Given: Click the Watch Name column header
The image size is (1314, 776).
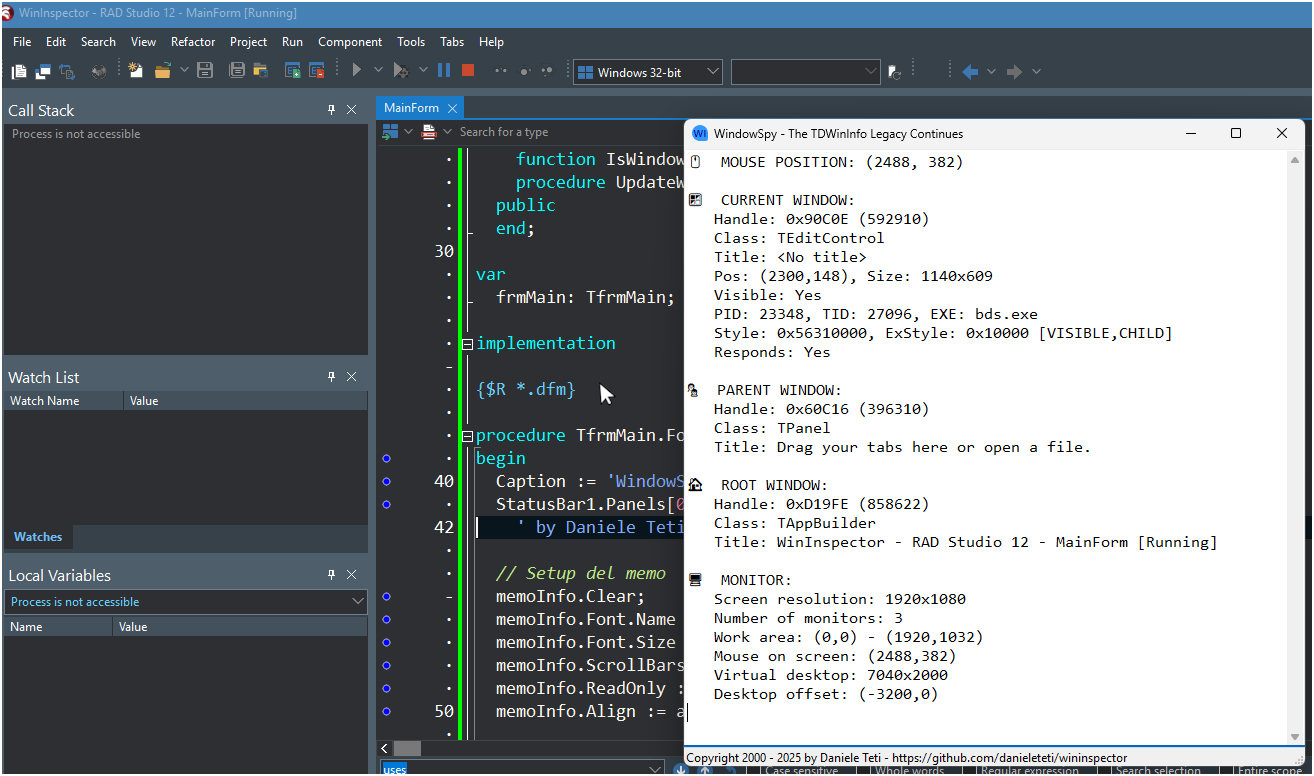Looking at the screenshot, I should 64,401.
